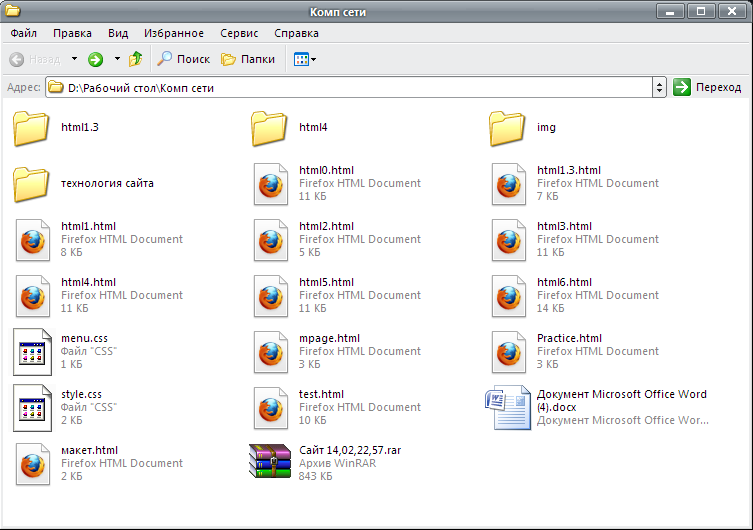Click the технология сайта folder name
The image size is (753, 530).
click(x=107, y=183)
